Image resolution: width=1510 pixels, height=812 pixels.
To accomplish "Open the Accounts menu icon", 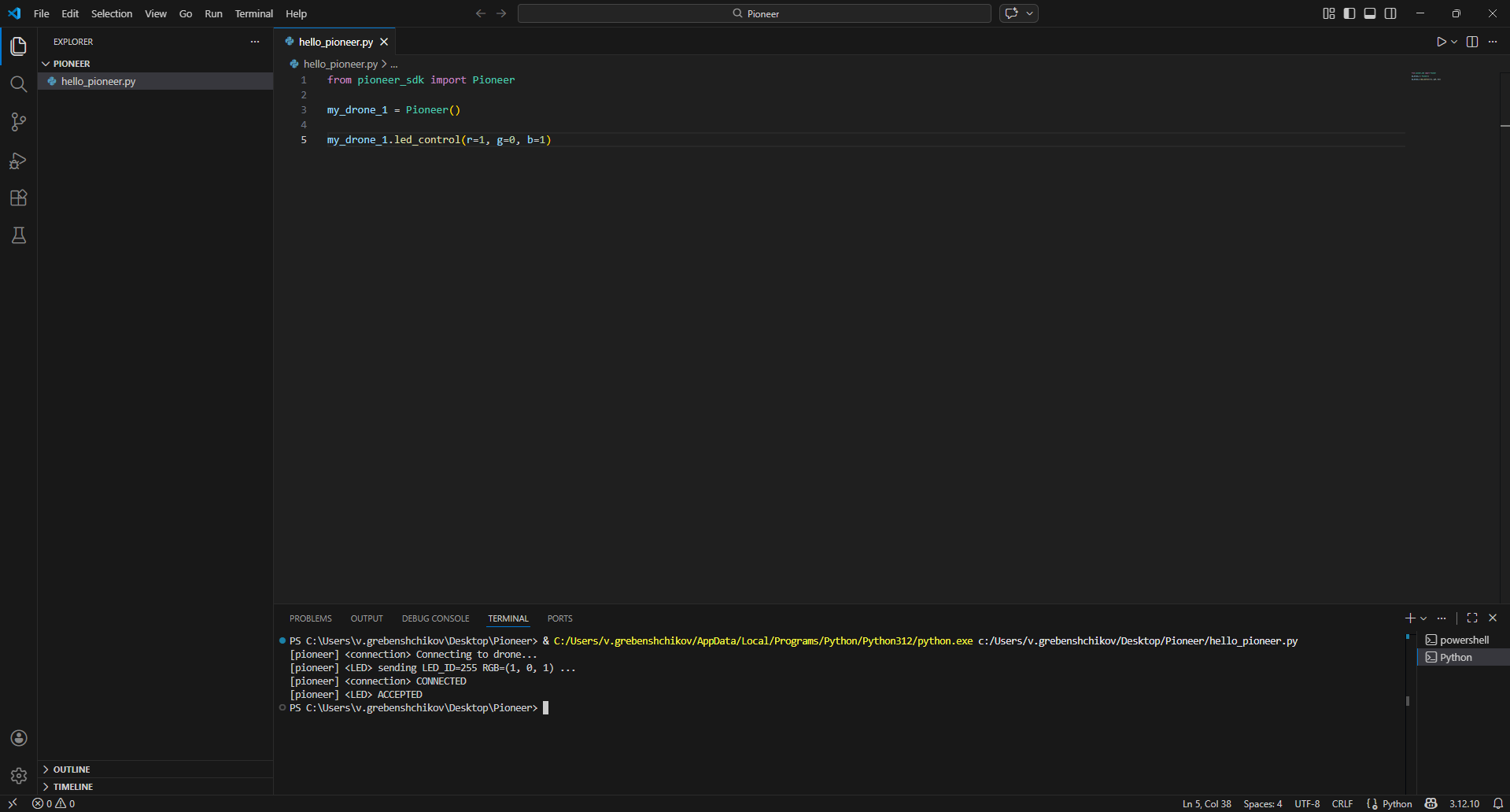I will pyautogui.click(x=19, y=738).
